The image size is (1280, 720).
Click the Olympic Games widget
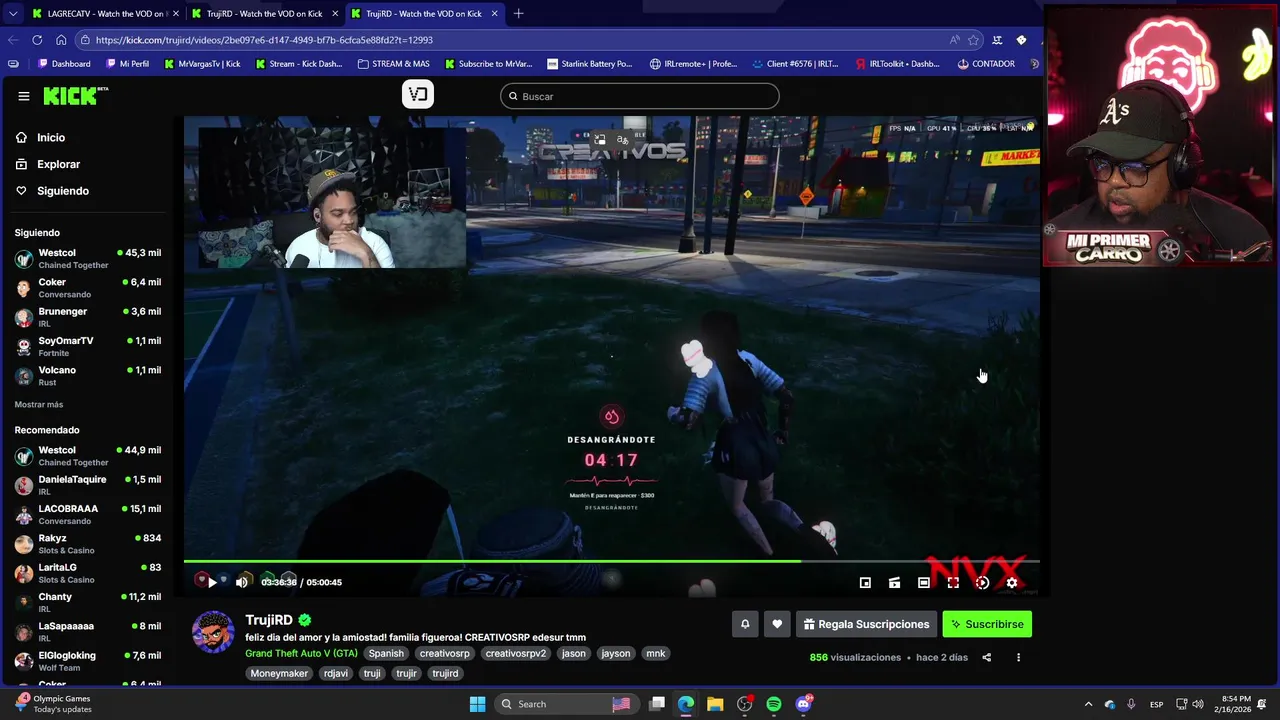coord(53,704)
